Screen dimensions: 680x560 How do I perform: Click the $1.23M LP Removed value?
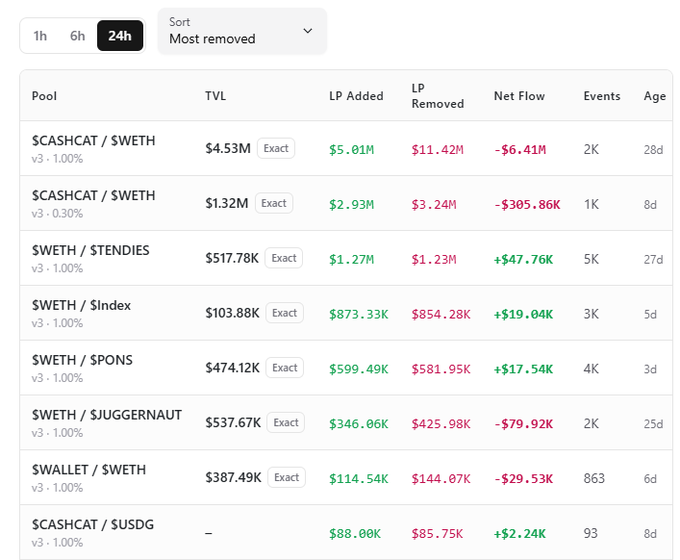(x=434, y=259)
